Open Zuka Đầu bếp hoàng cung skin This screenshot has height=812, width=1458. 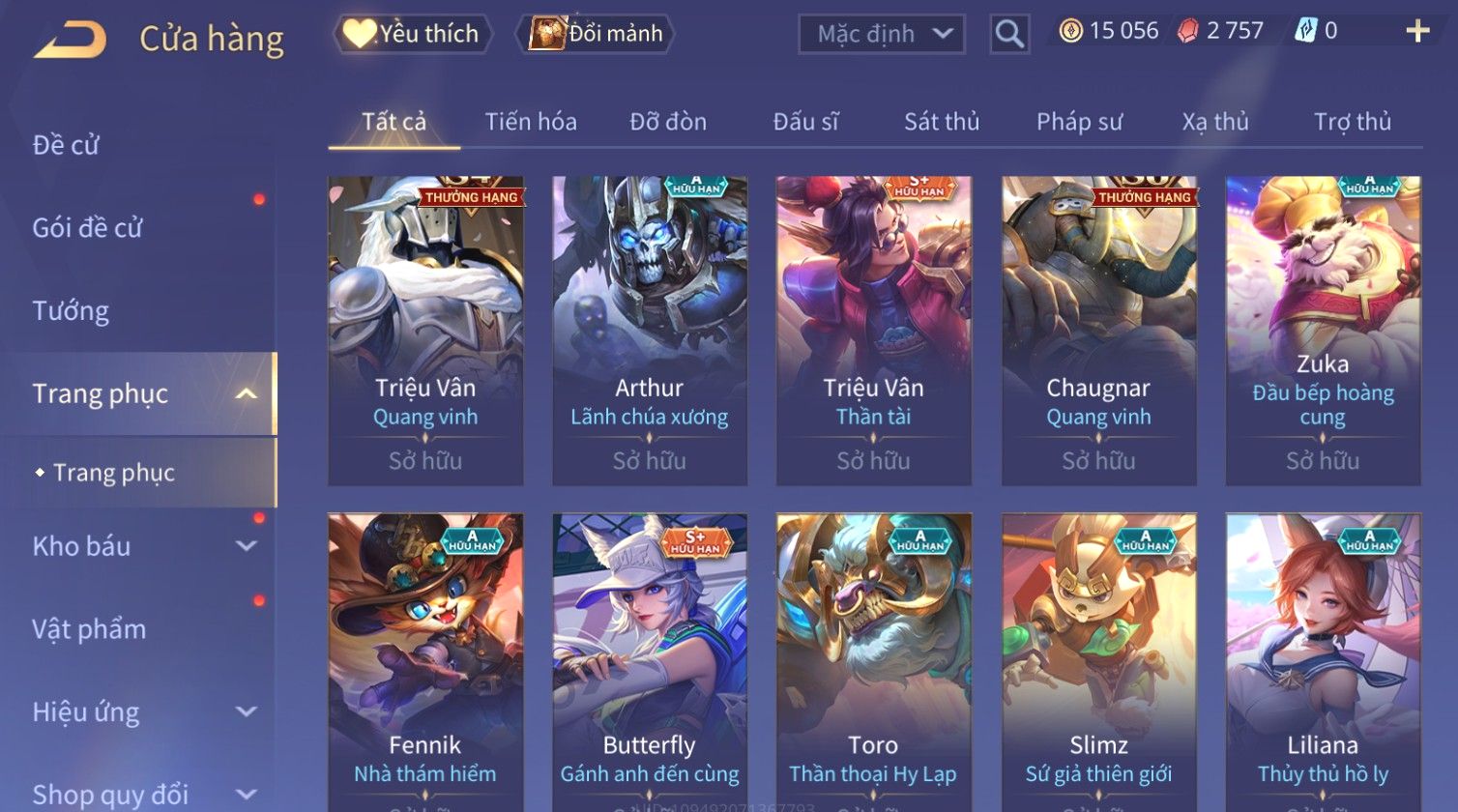1323,331
